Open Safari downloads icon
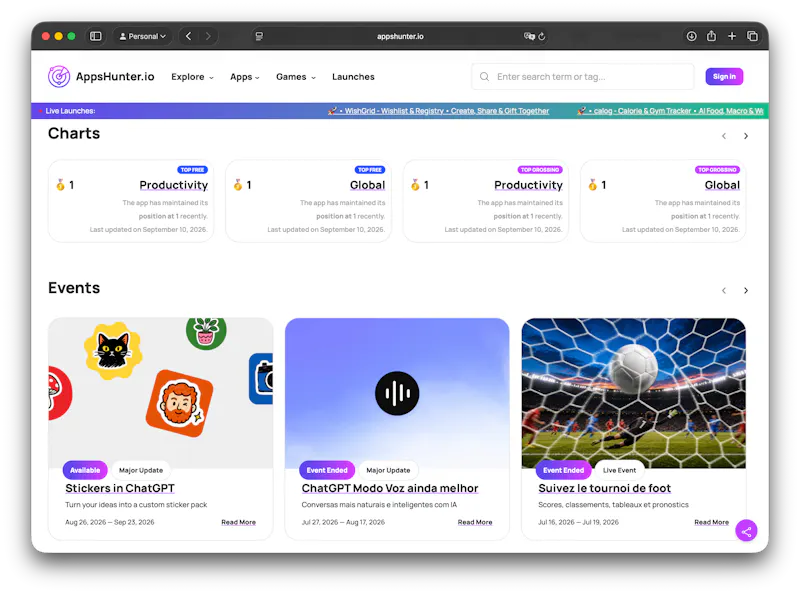This screenshot has height=594, width=800. pyautogui.click(x=691, y=36)
